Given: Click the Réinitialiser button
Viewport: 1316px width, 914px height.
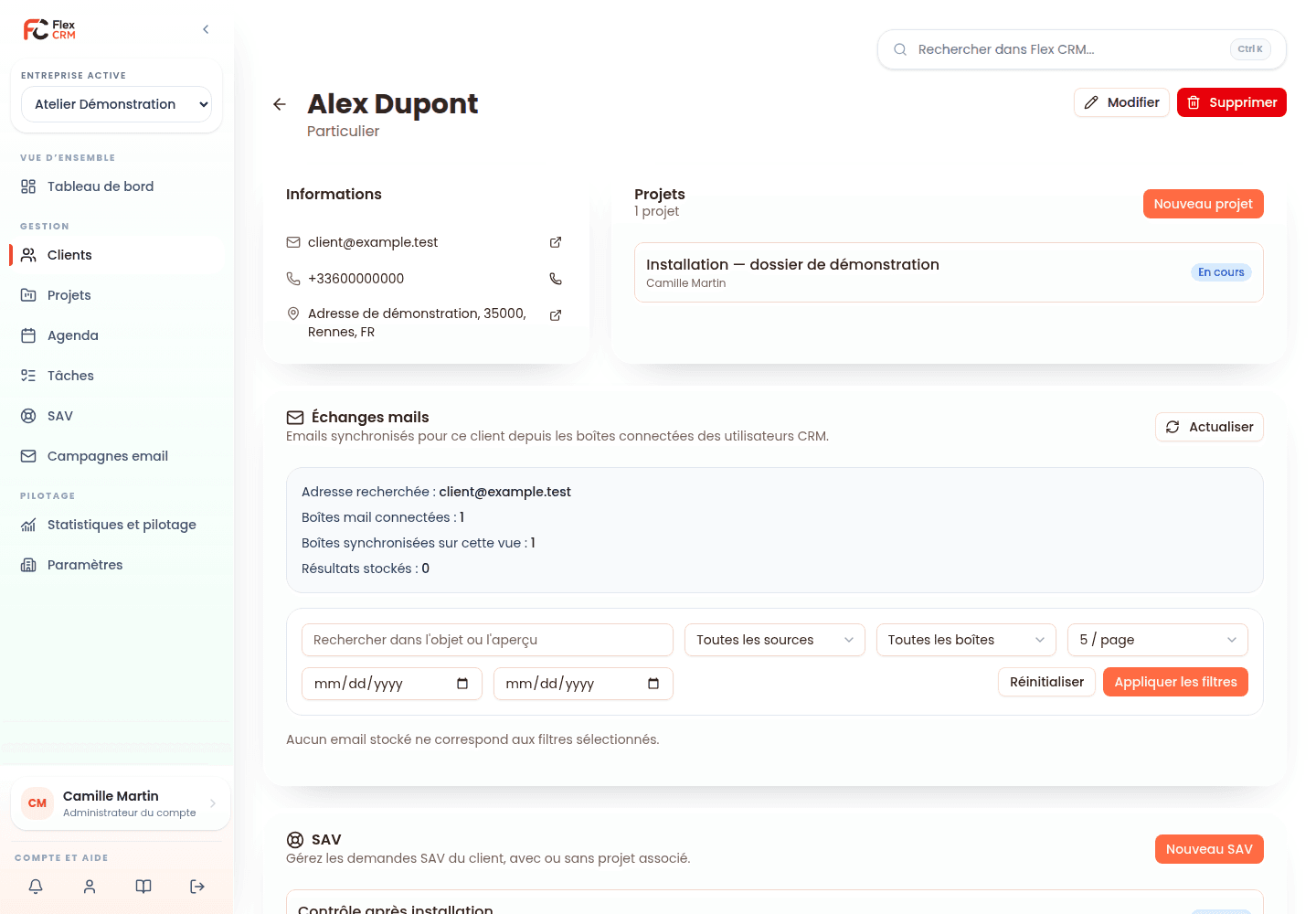Looking at the screenshot, I should point(1046,682).
